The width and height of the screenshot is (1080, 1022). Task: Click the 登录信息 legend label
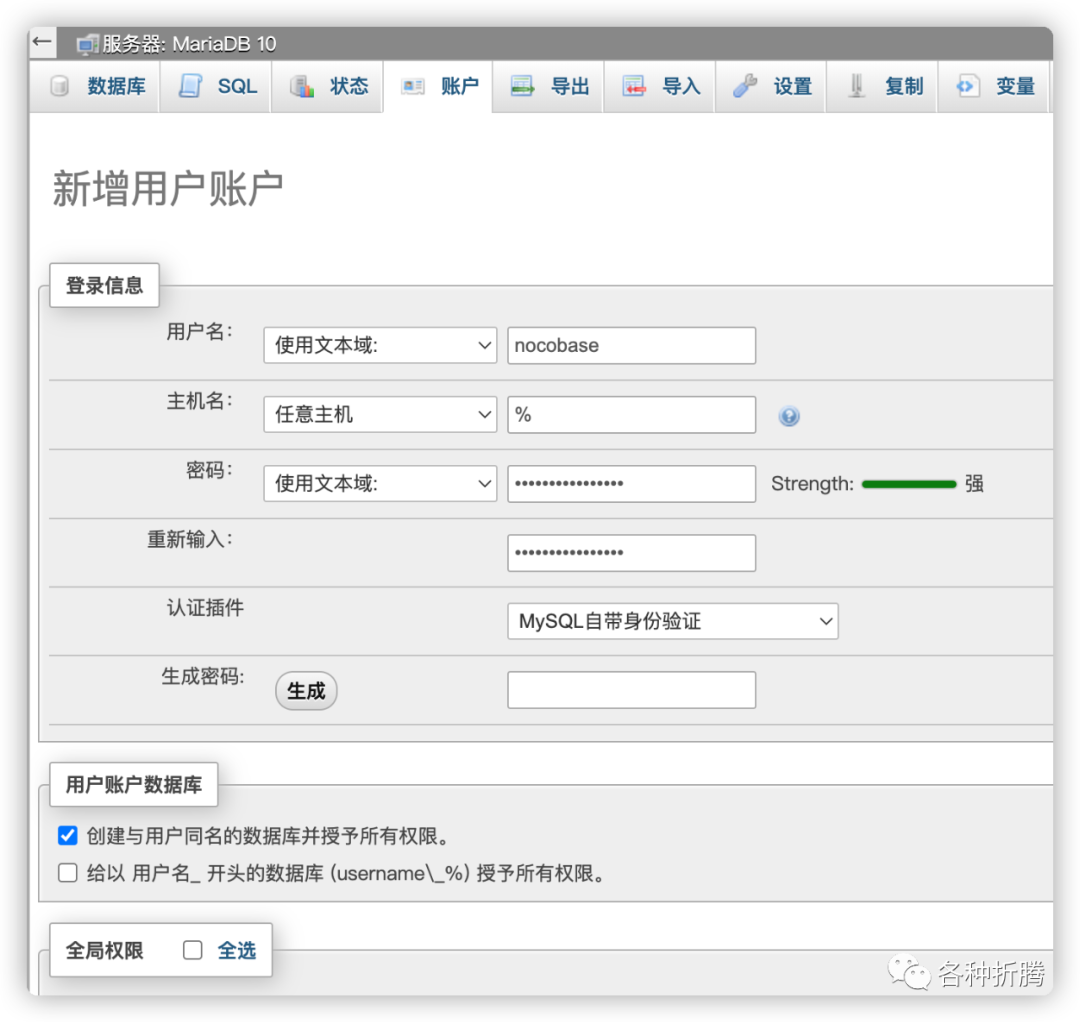tap(104, 285)
